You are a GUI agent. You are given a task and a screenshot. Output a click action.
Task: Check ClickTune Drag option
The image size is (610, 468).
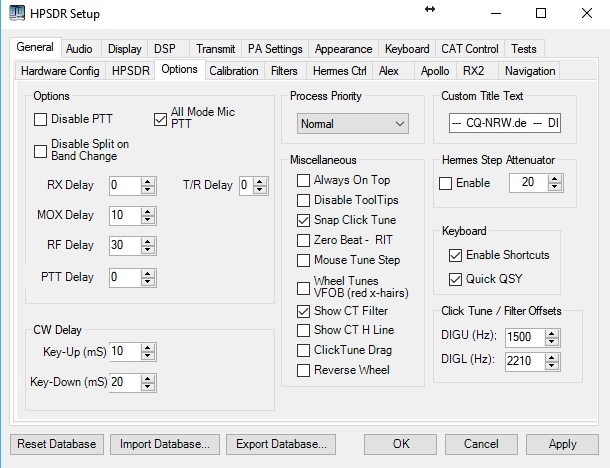point(303,350)
